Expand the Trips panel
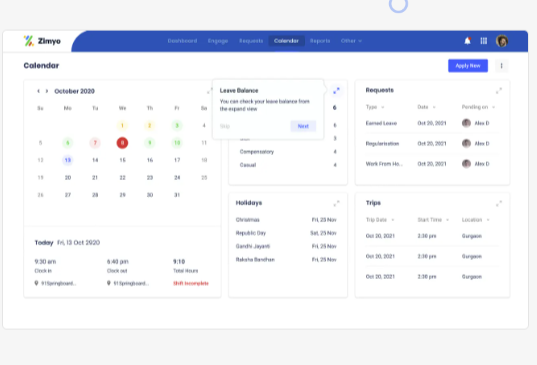This screenshot has width=537, height=365. pos(499,203)
